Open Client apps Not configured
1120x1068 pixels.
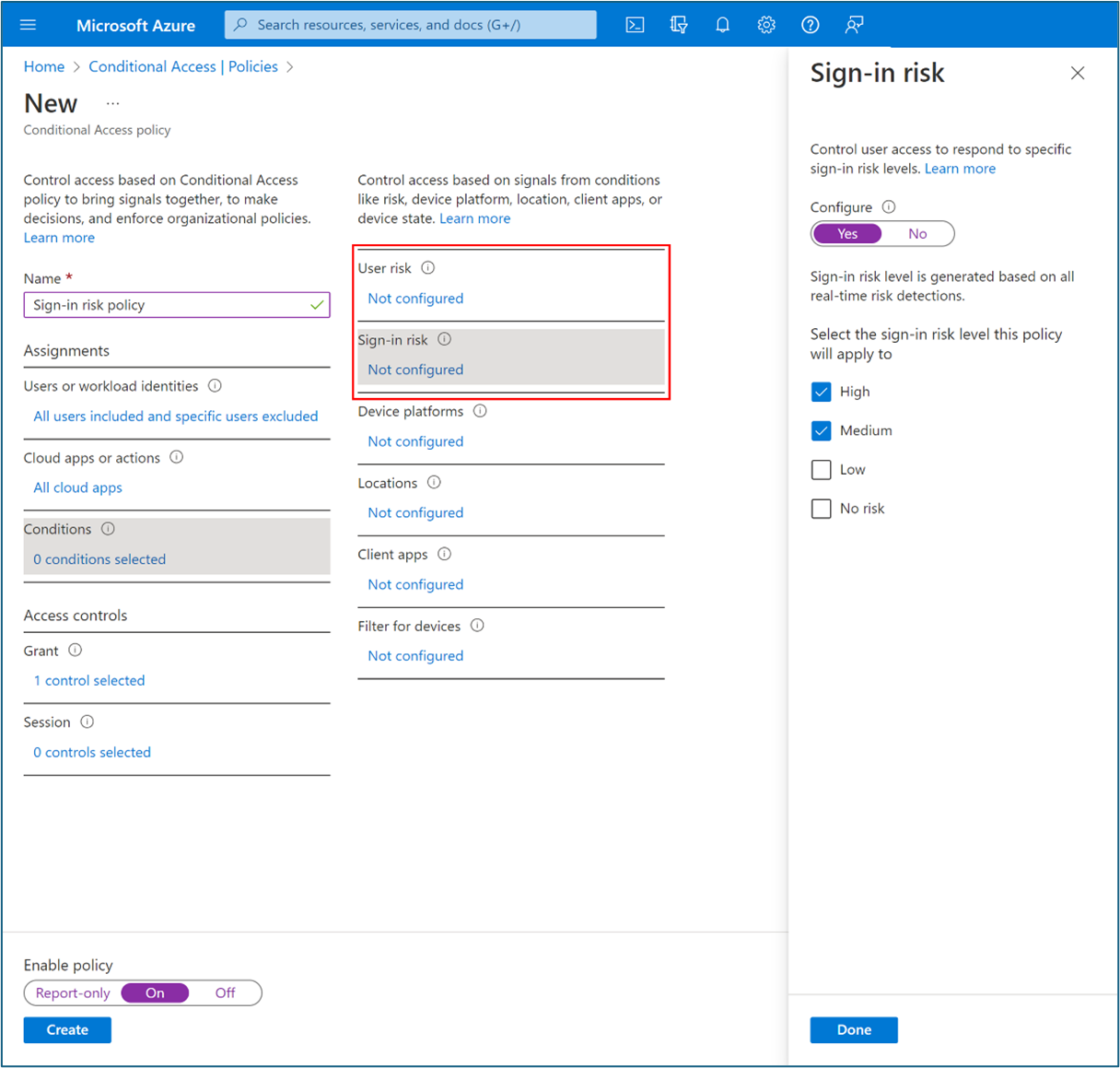[415, 584]
